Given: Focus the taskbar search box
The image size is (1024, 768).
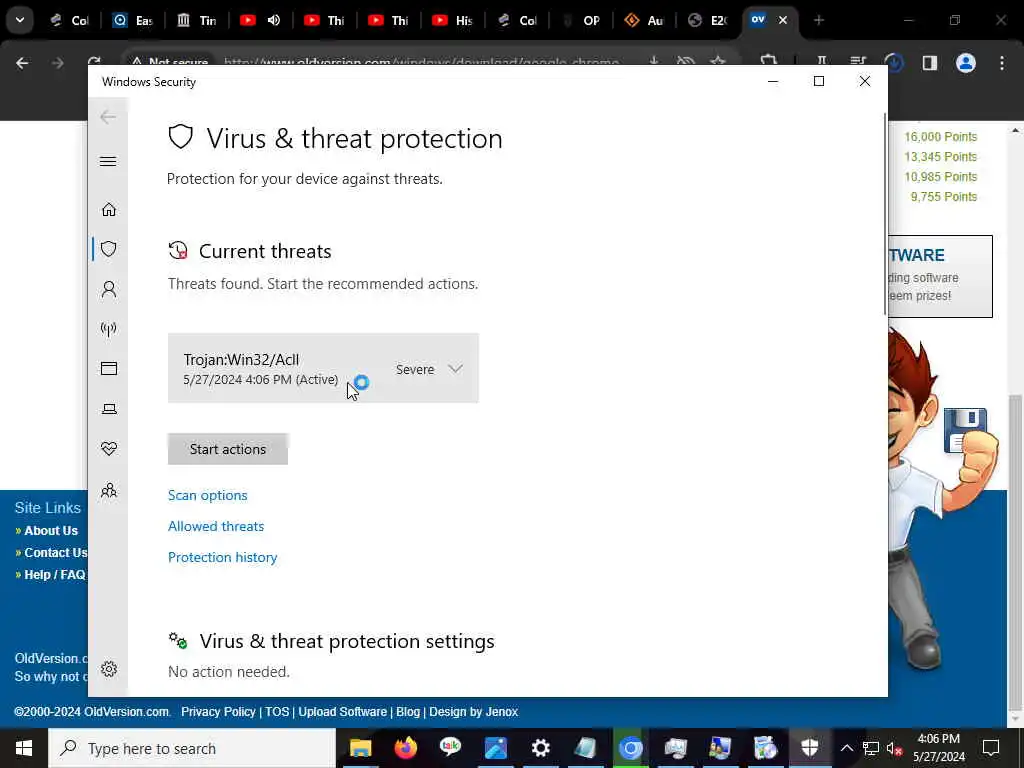Looking at the screenshot, I should pos(192,748).
